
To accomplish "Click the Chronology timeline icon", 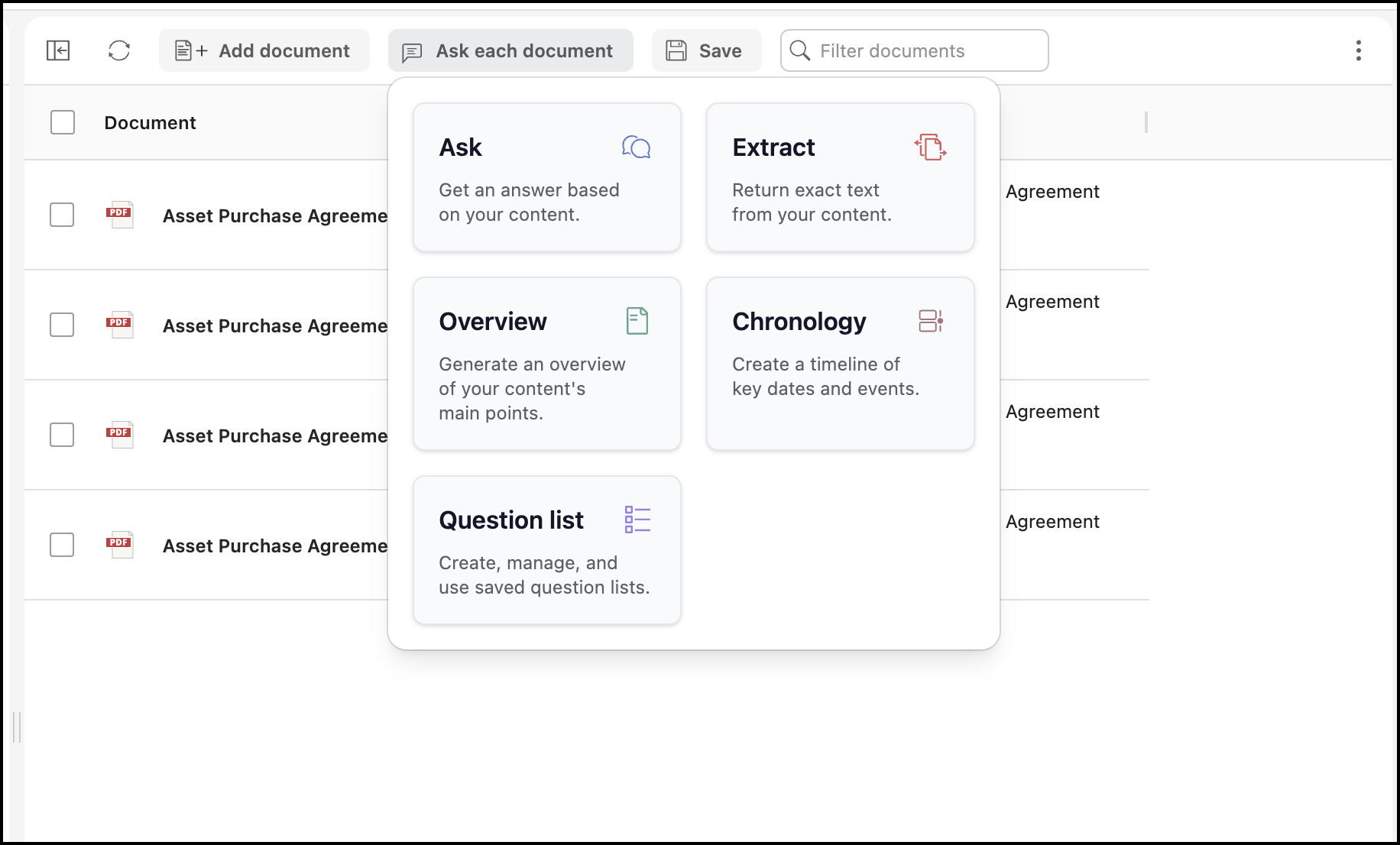I will tap(931, 321).
